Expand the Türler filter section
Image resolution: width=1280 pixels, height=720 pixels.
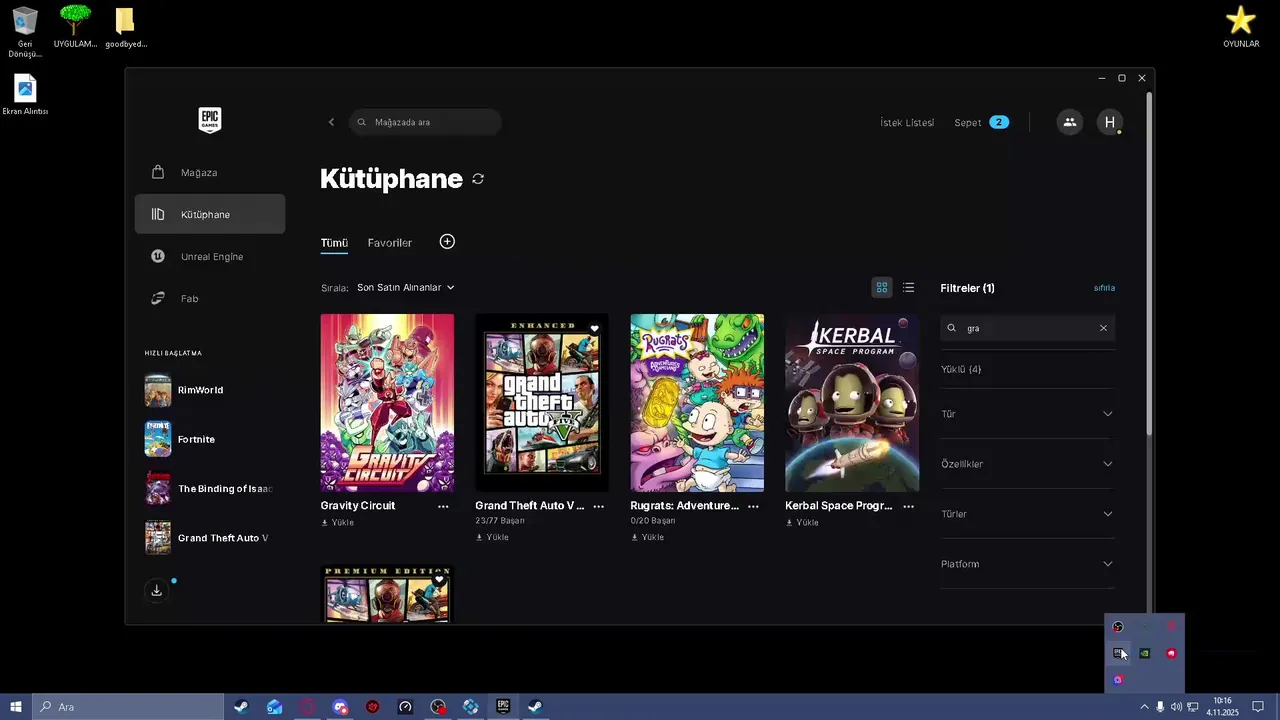[x=1027, y=514]
